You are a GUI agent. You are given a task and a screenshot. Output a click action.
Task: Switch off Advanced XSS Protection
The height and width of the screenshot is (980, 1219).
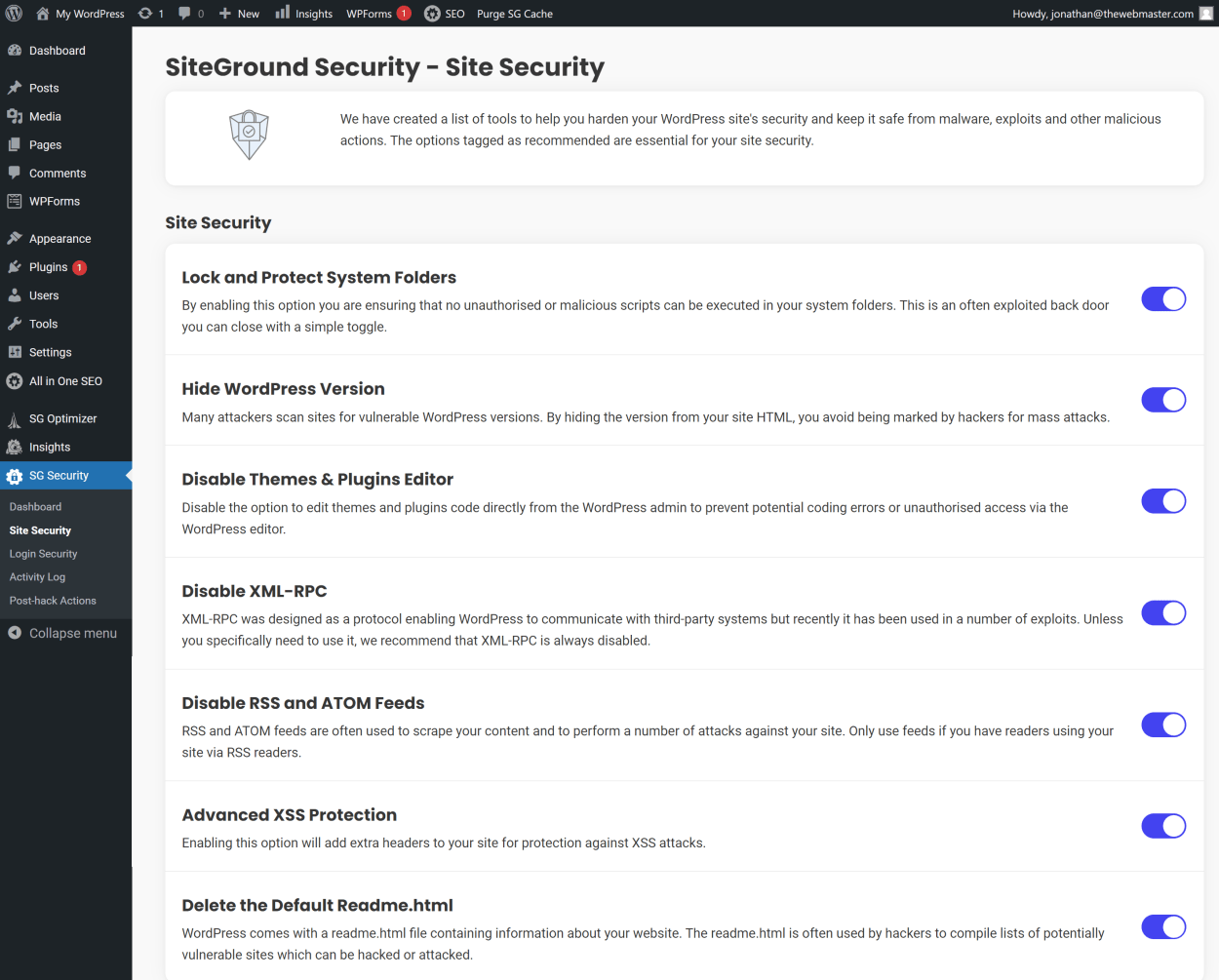coord(1163,826)
